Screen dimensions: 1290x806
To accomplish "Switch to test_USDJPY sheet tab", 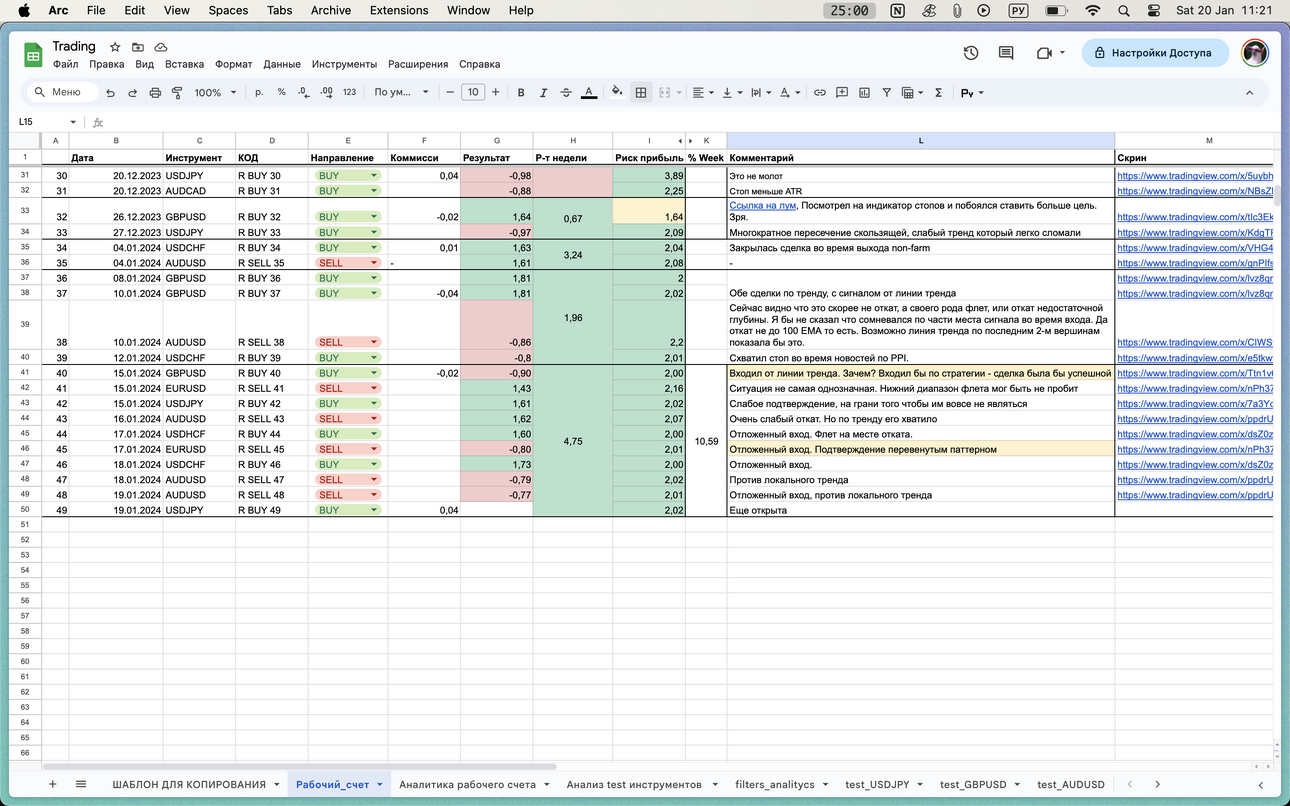I will [x=877, y=785].
